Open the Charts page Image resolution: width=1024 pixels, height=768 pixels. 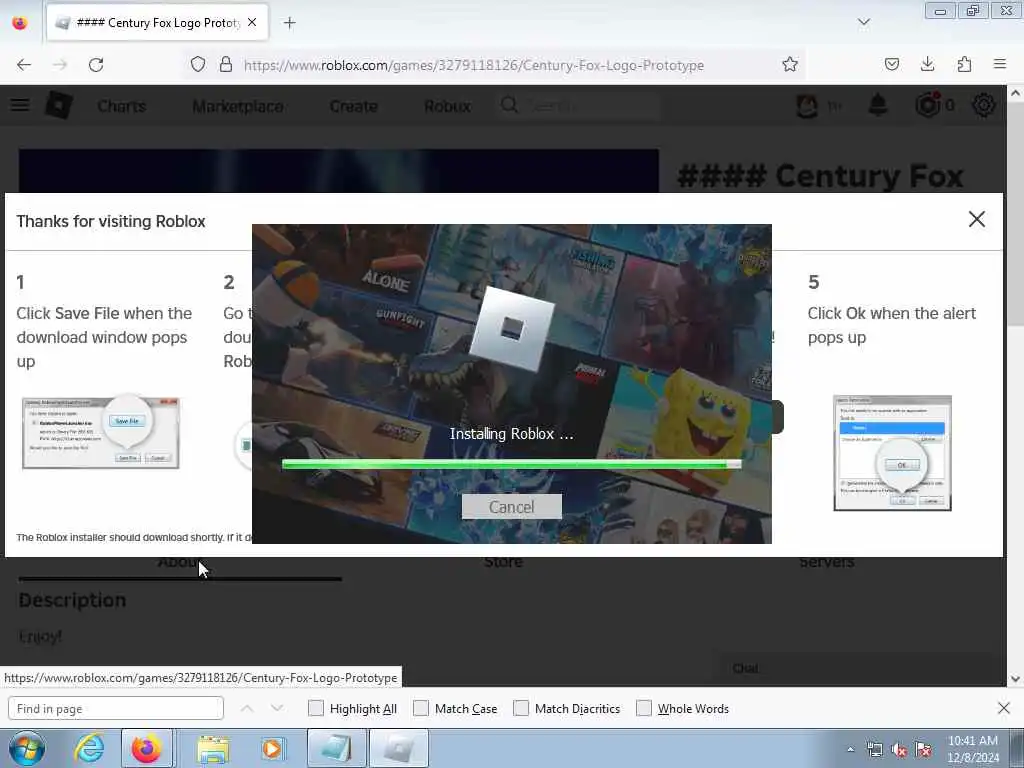point(121,106)
